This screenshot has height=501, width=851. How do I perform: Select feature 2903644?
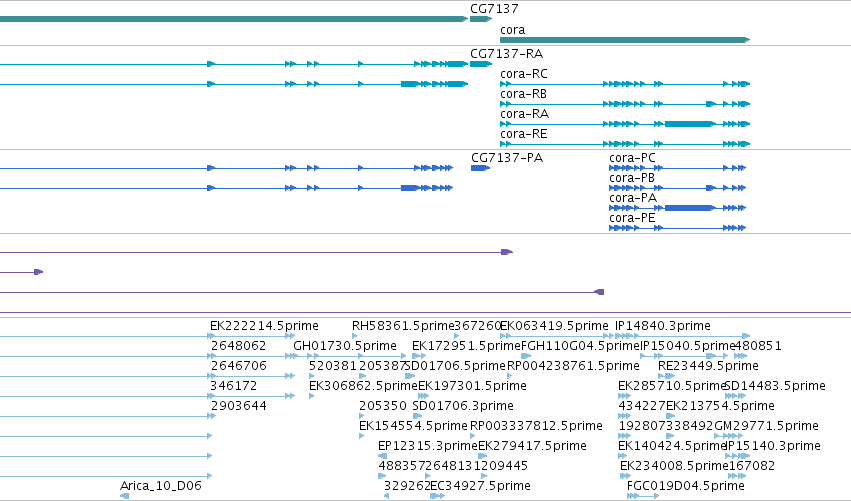point(239,407)
